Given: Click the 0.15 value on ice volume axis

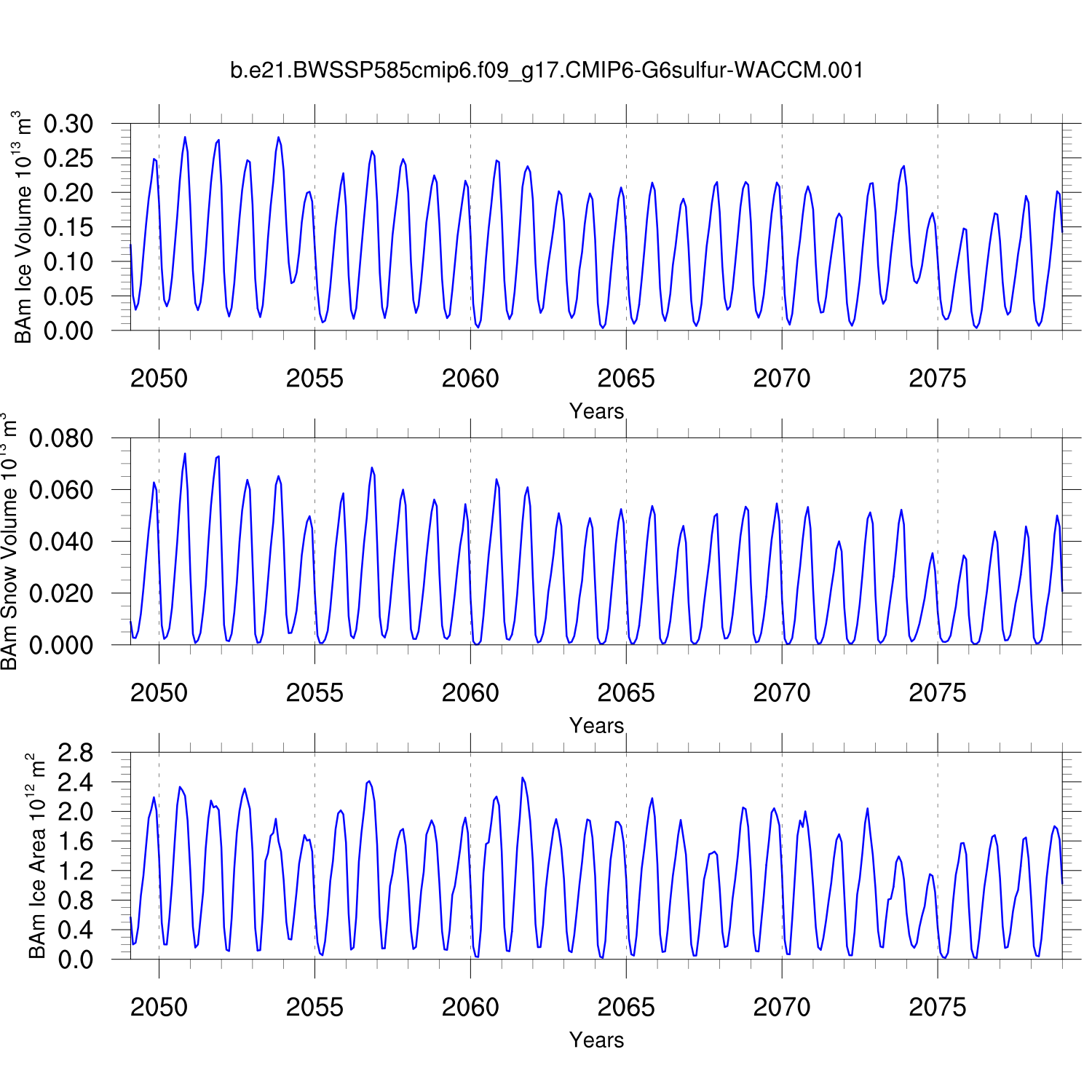Looking at the screenshot, I should tap(68, 227).
